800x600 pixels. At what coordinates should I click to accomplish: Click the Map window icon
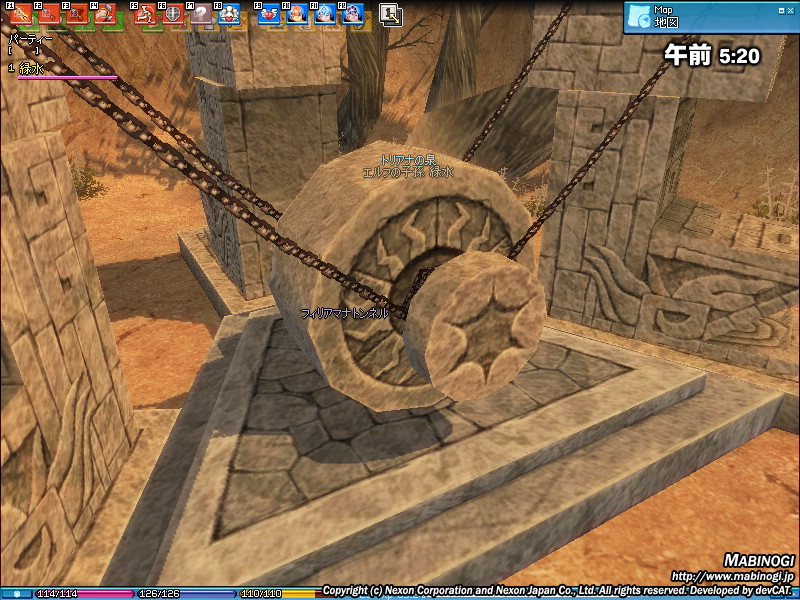(638, 16)
